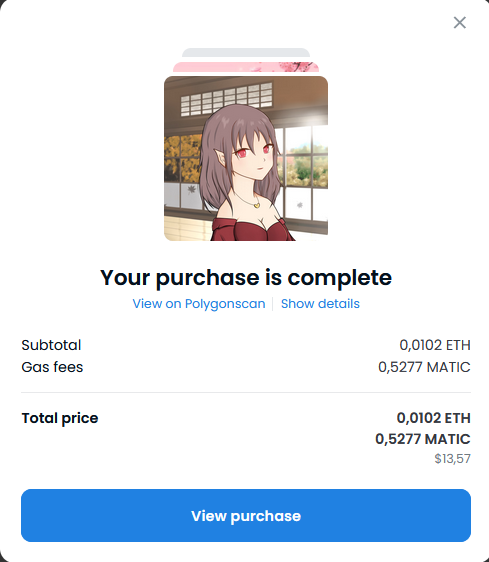Select the gray stacked card at top
489x562 pixels.
246,53
